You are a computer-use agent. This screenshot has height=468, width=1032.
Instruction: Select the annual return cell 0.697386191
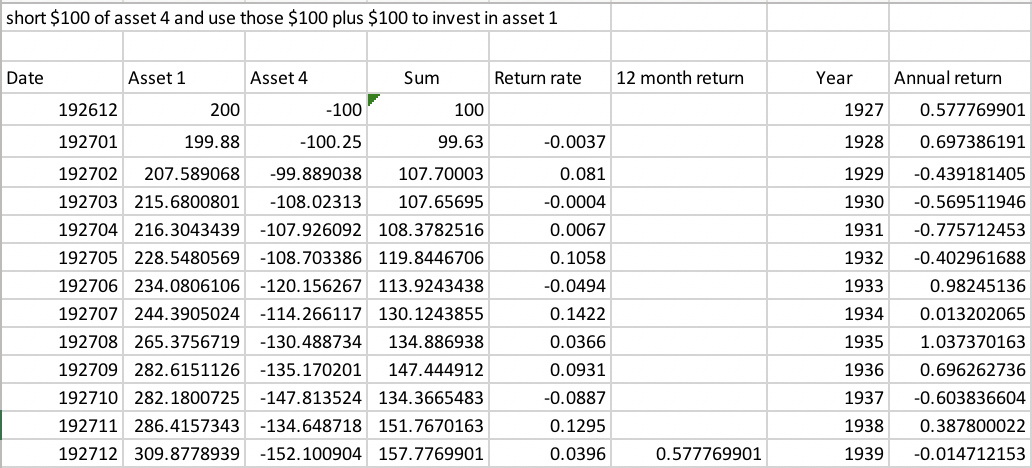(960, 140)
